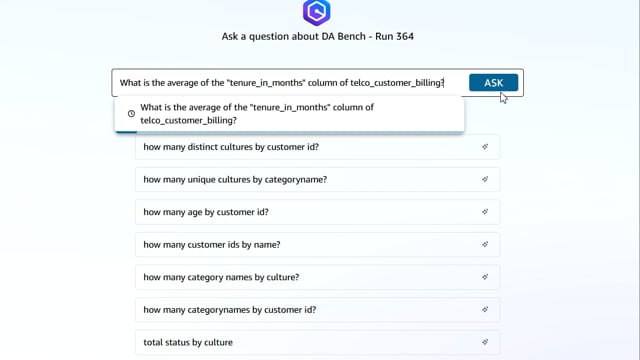This screenshot has width=640, height=360.
Task: Click sparkle icon beside customer ids by name
Action: pyautogui.click(x=485, y=244)
